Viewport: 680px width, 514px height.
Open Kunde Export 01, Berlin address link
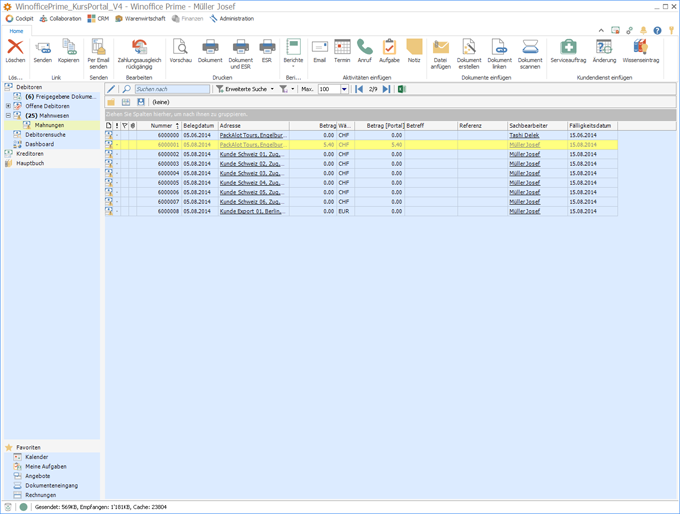point(252,211)
